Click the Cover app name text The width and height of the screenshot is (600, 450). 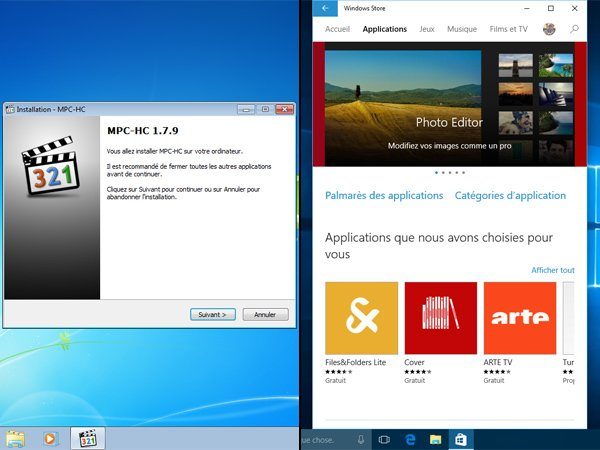point(414,362)
